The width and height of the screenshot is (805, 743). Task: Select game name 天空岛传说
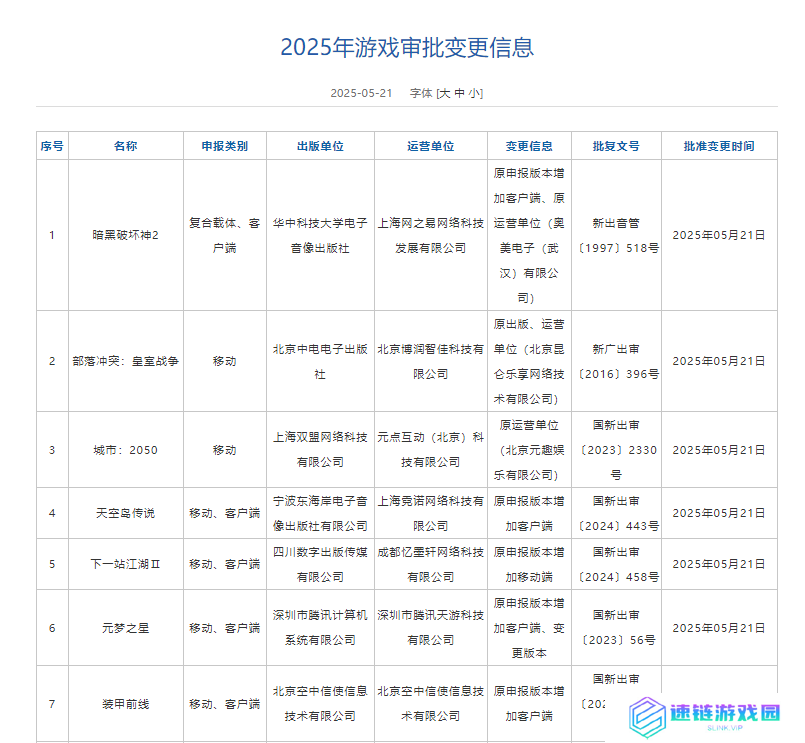coord(126,513)
